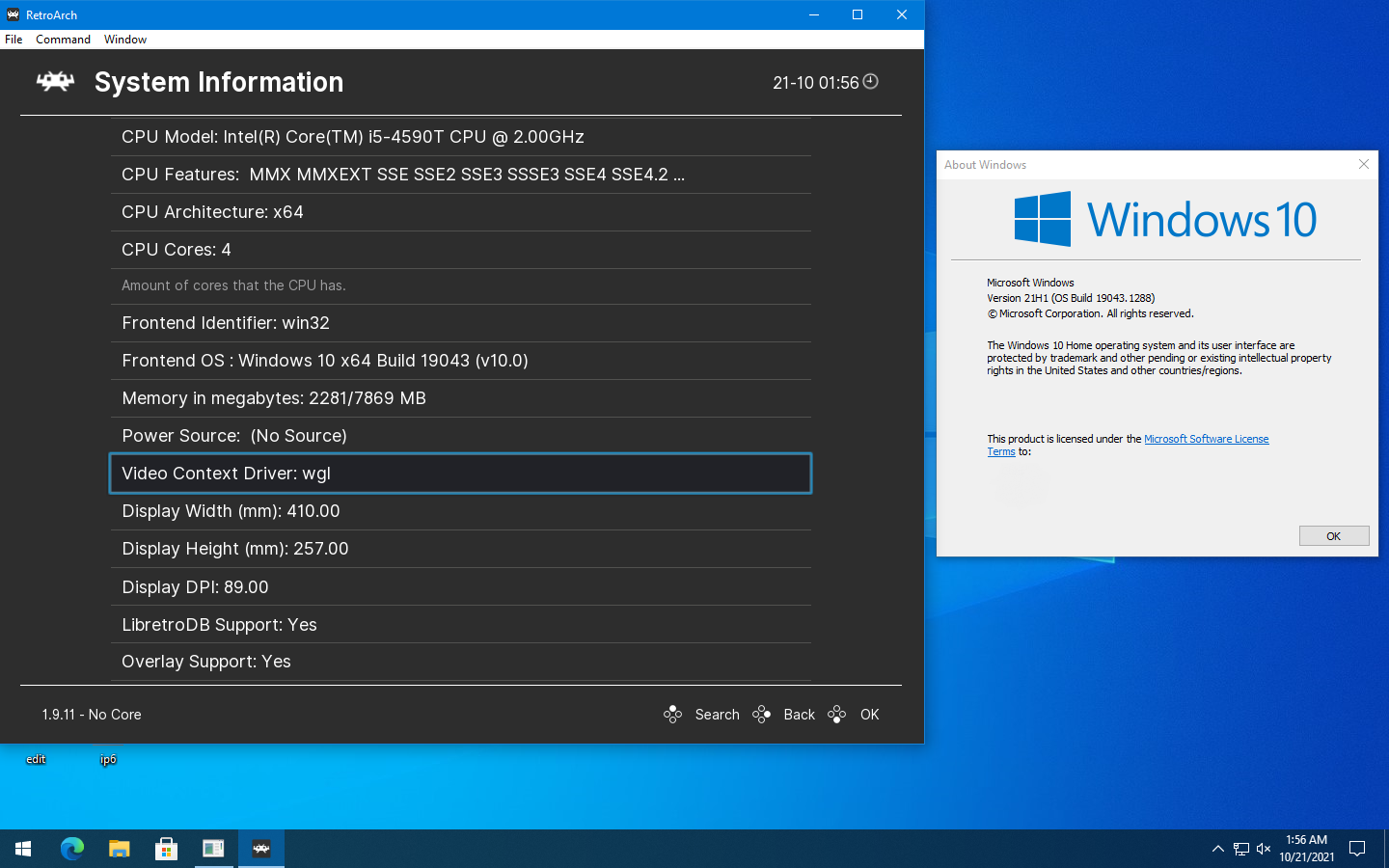The height and width of the screenshot is (868, 1389).
Task: Select the CPU Features row
Action: pos(461,175)
